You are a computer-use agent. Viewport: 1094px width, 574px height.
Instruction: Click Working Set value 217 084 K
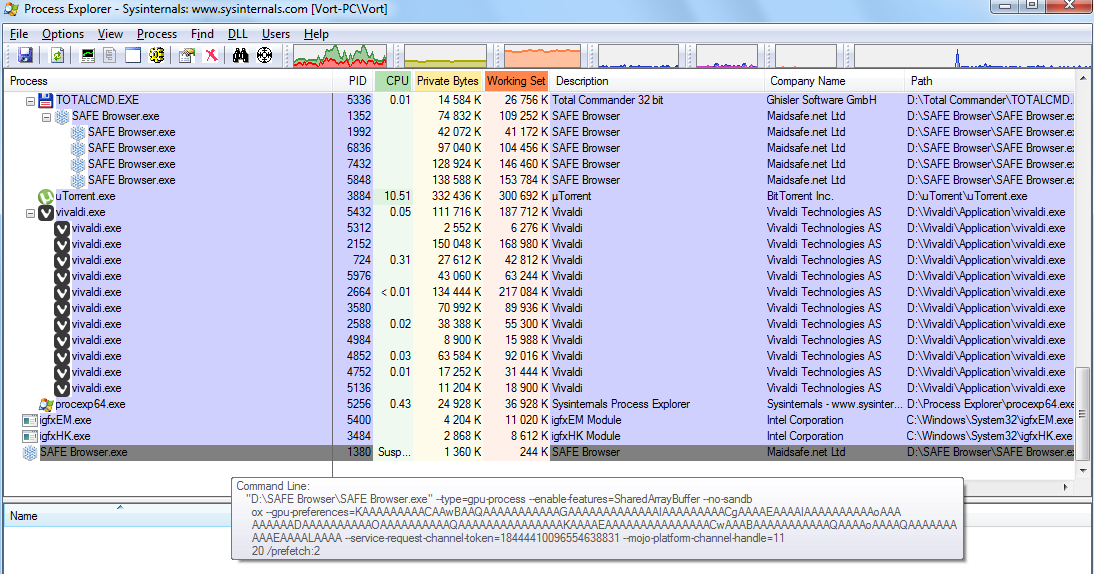523,292
